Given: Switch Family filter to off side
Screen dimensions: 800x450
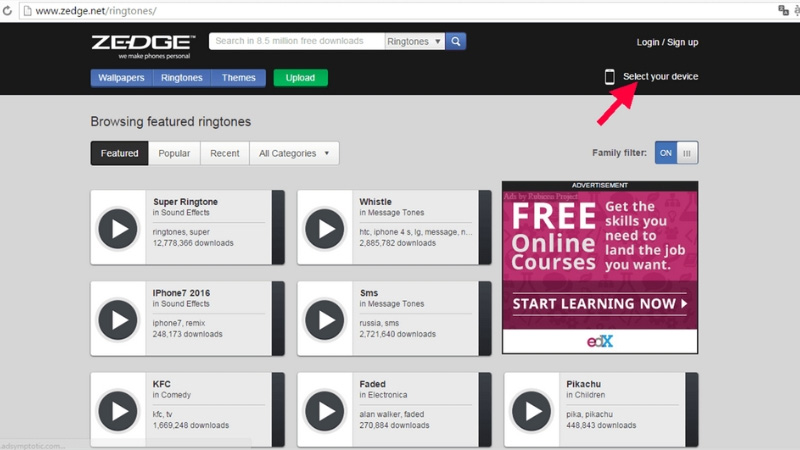Looking at the screenshot, I should click(687, 153).
